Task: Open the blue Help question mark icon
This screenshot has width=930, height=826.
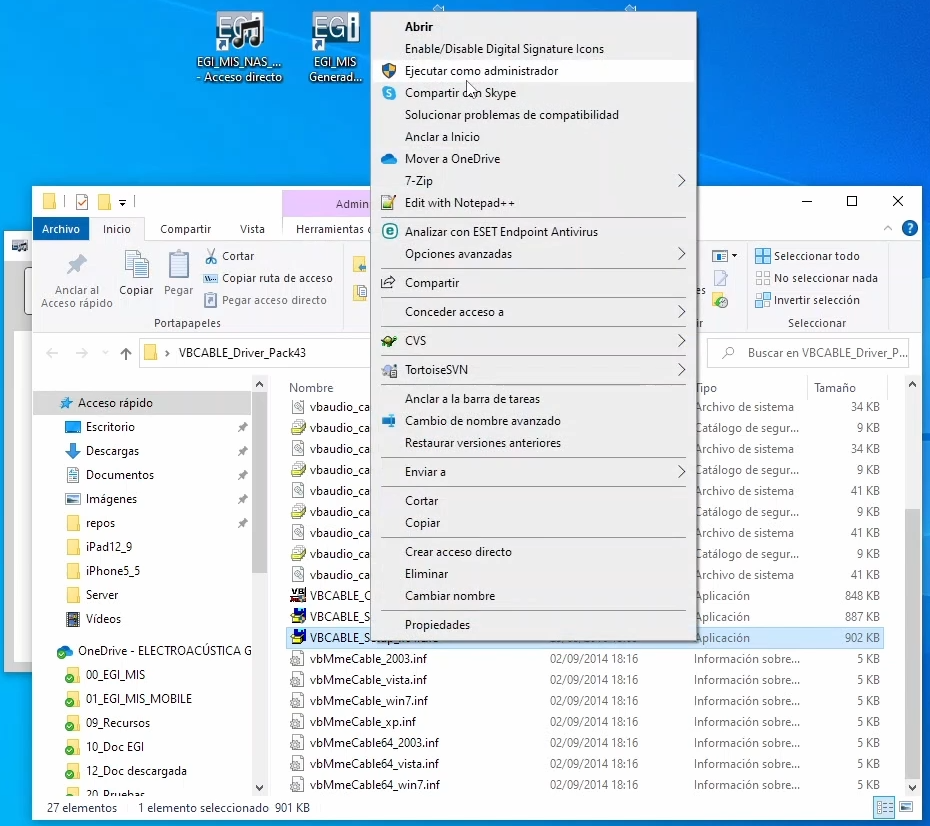Action: point(909,228)
